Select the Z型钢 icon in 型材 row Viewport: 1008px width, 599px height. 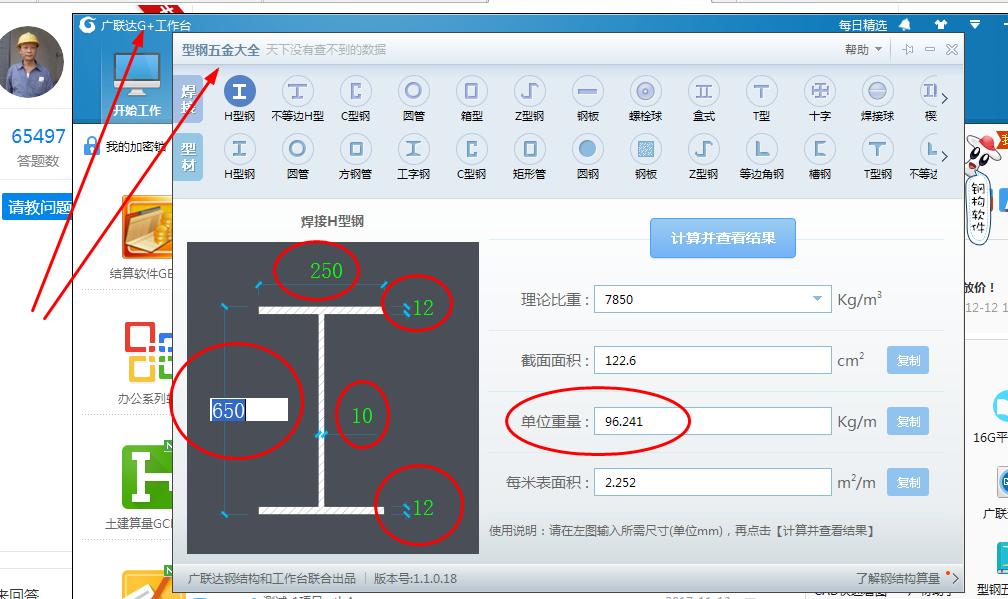[703, 149]
